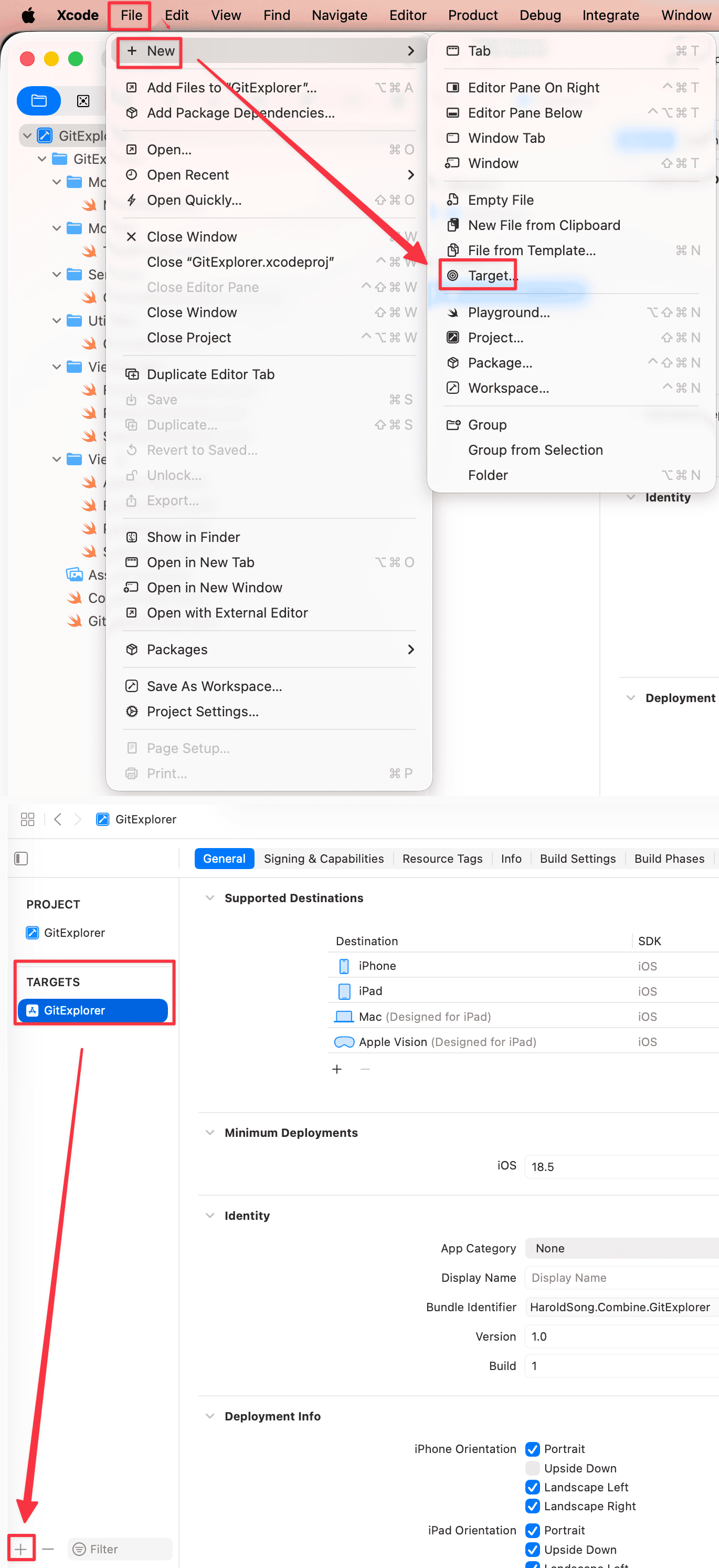Click Open Quickly… menu entry
This screenshot has width=719, height=1568.
click(x=194, y=200)
